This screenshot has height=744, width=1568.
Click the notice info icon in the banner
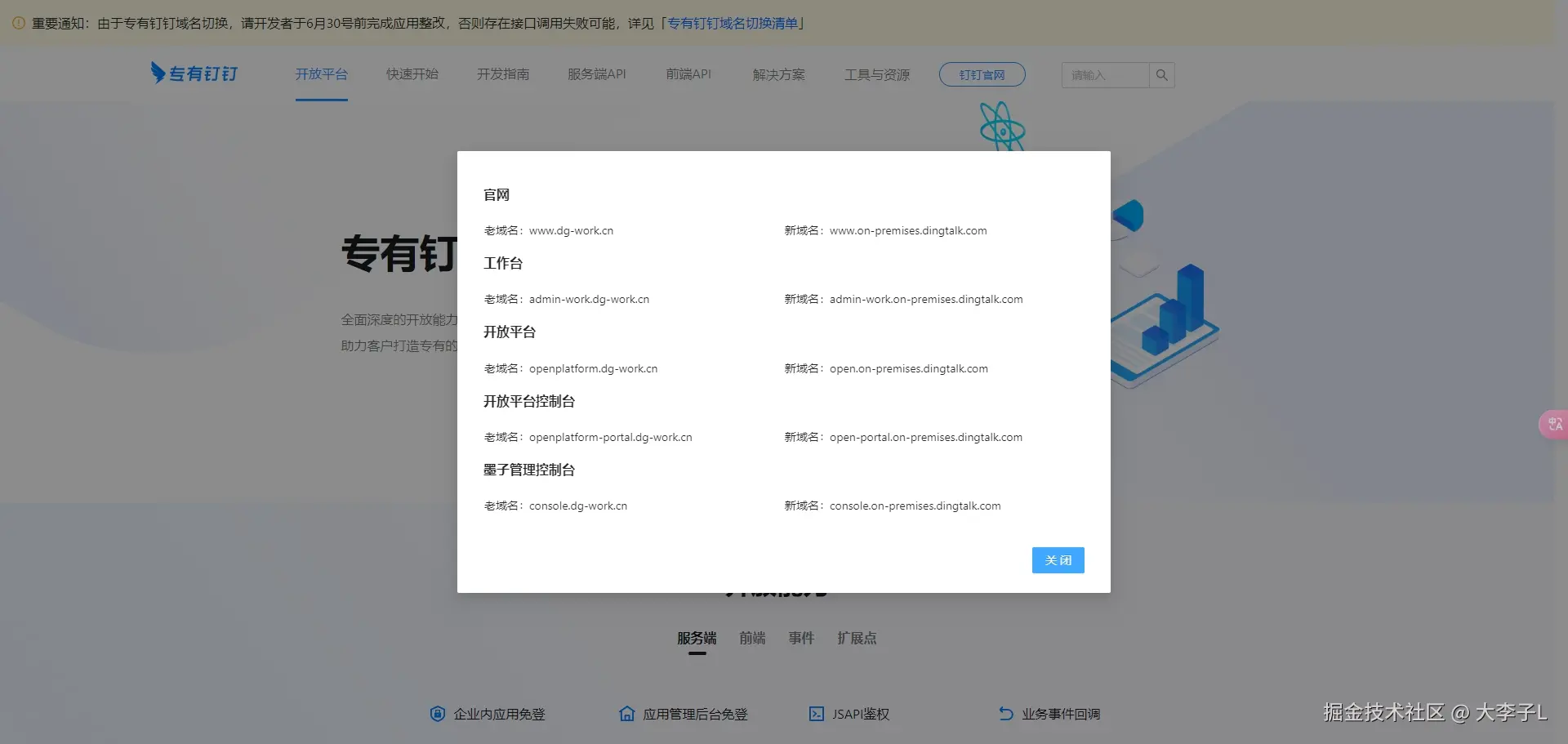[x=19, y=23]
